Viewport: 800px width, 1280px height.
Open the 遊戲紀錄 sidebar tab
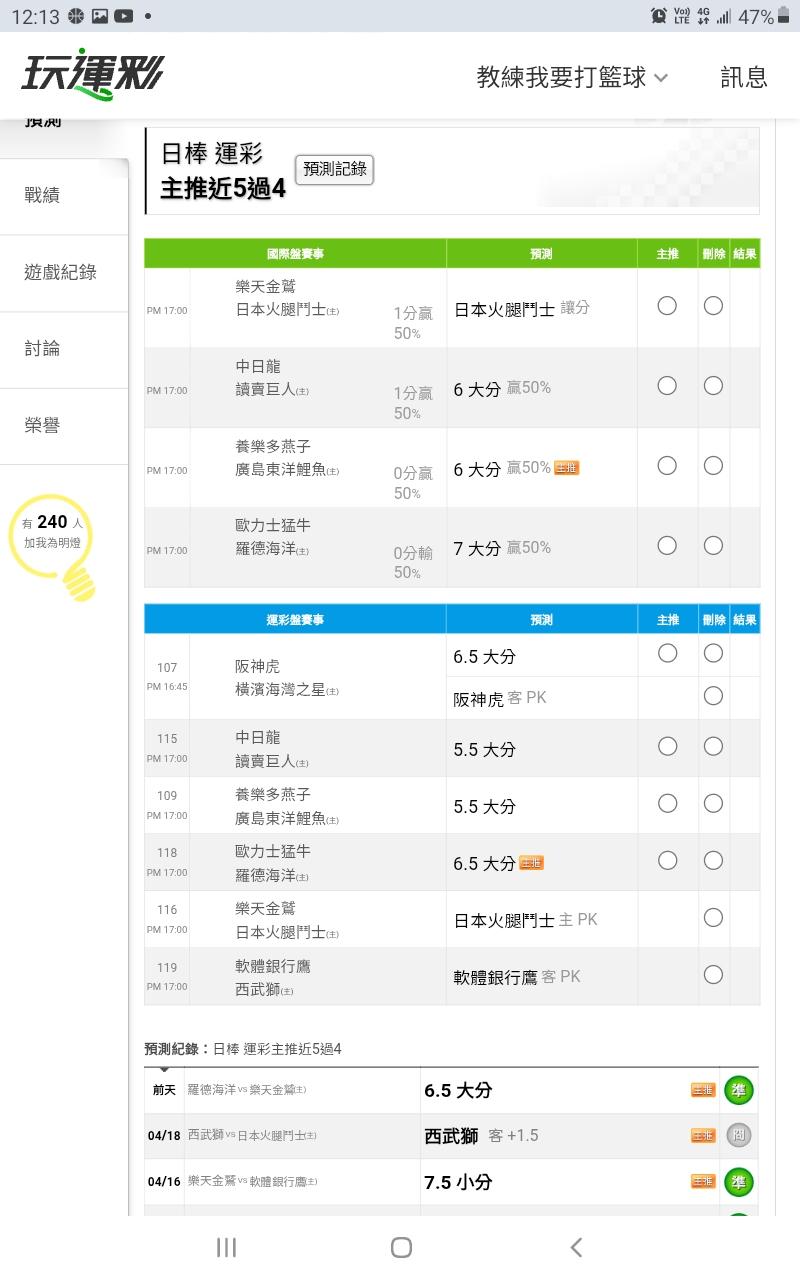[60, 272]
